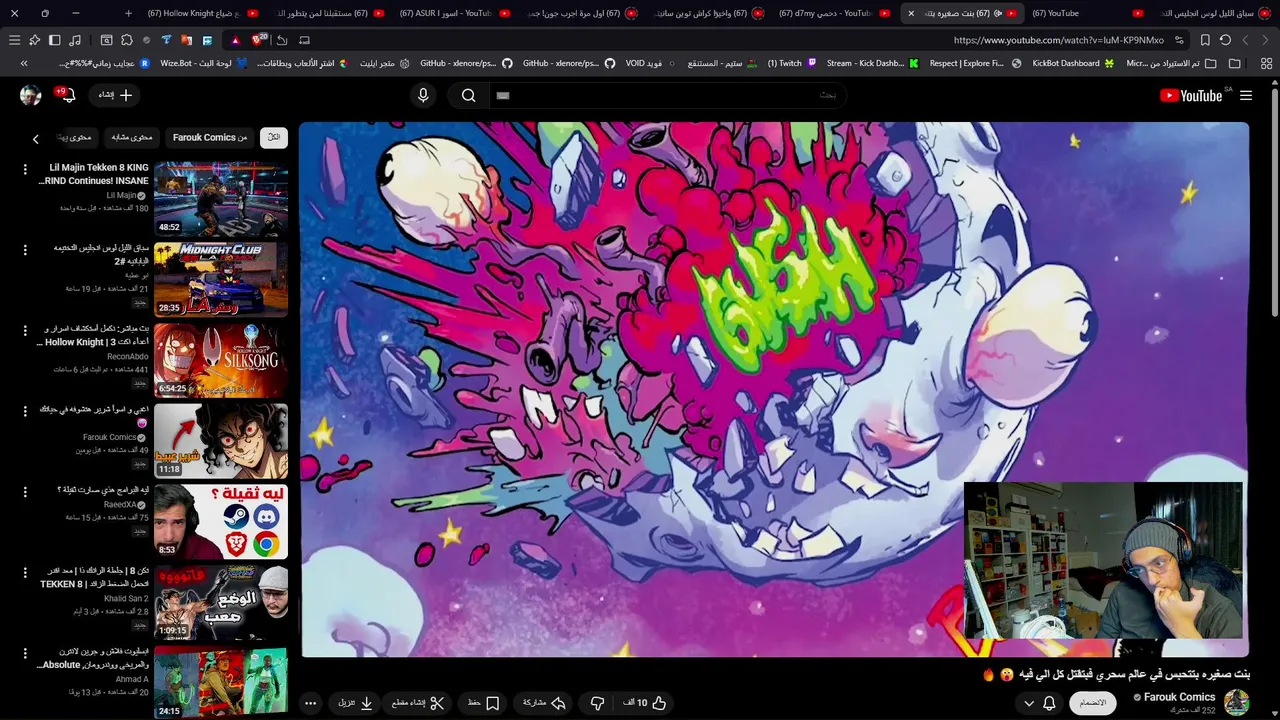Image resolution: width=1280 pixels, height=720 pixels.
Task: Open site settings icon beside the URL
Action: click(1180, 40)
